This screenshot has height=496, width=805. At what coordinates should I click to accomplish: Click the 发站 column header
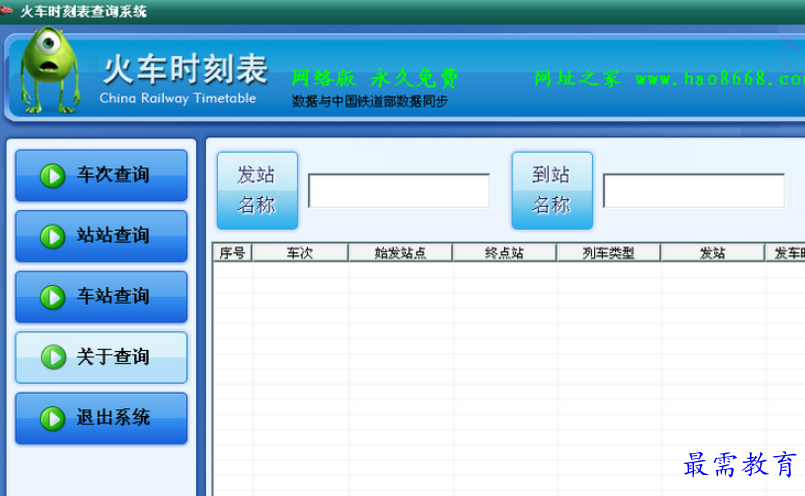pyautogui.click(x=713, y=253)
